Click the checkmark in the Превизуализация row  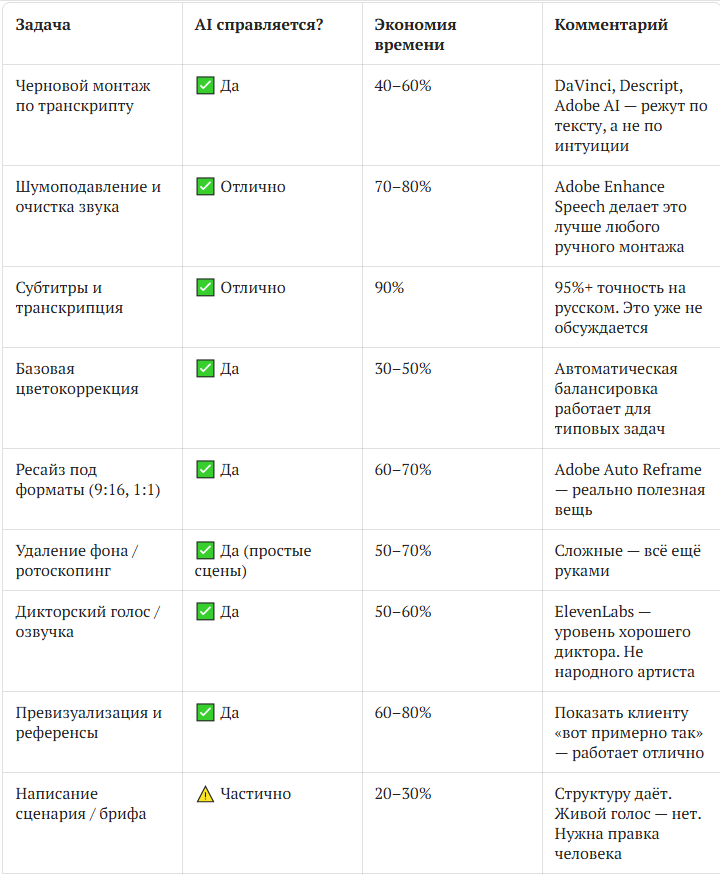(205, 712)
